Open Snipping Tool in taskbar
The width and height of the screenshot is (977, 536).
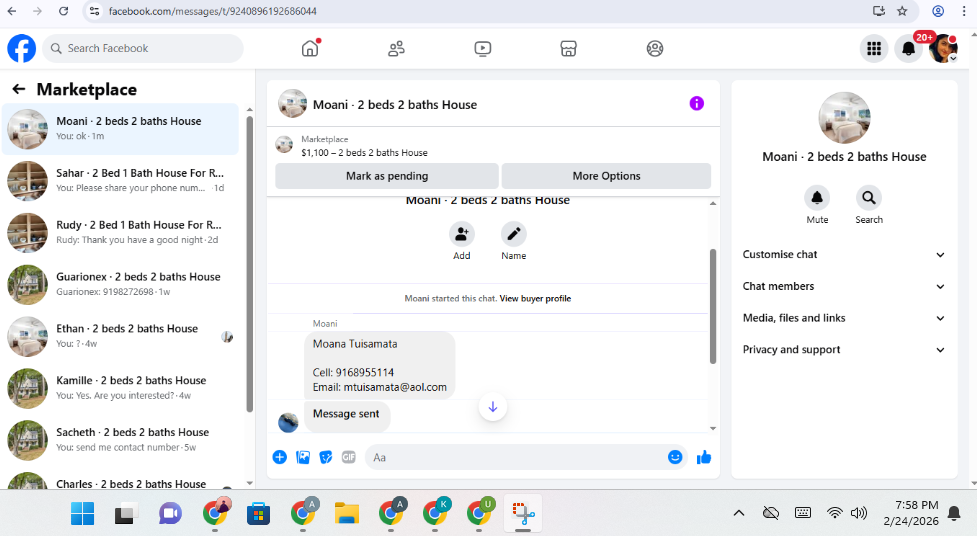tap(523, 514)
